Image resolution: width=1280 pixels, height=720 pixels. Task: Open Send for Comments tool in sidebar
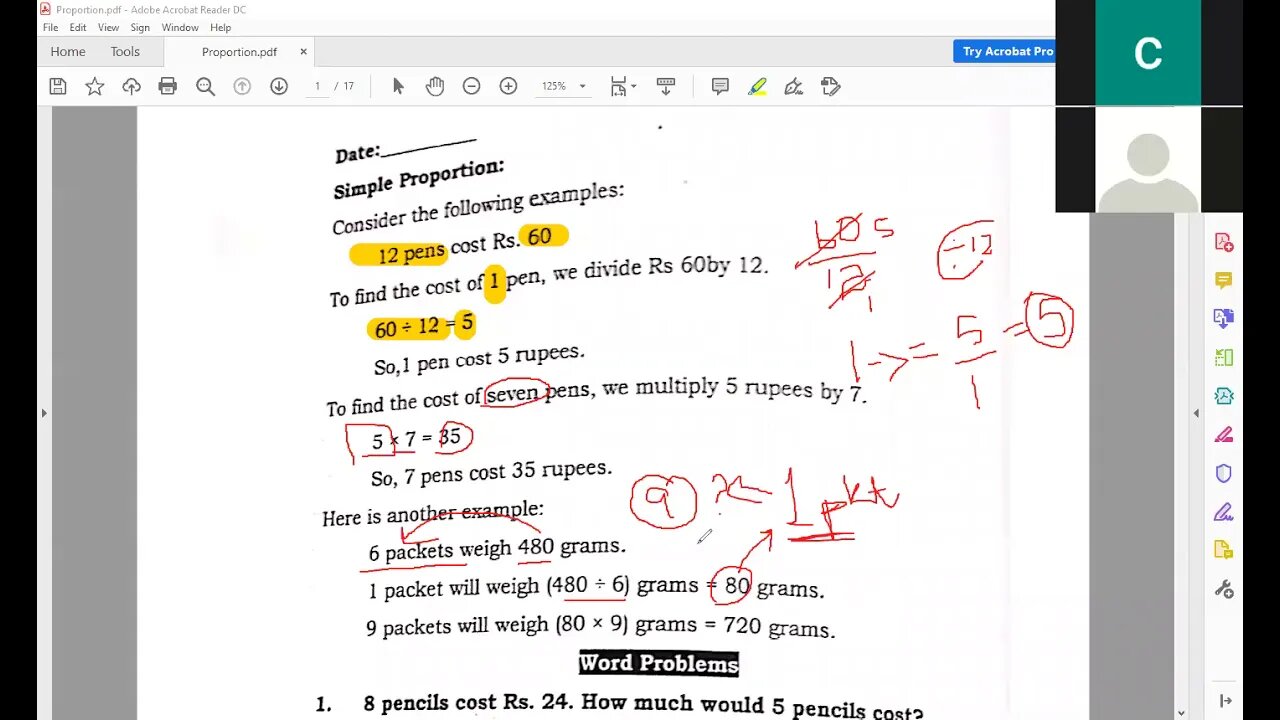click(1224, 550)
